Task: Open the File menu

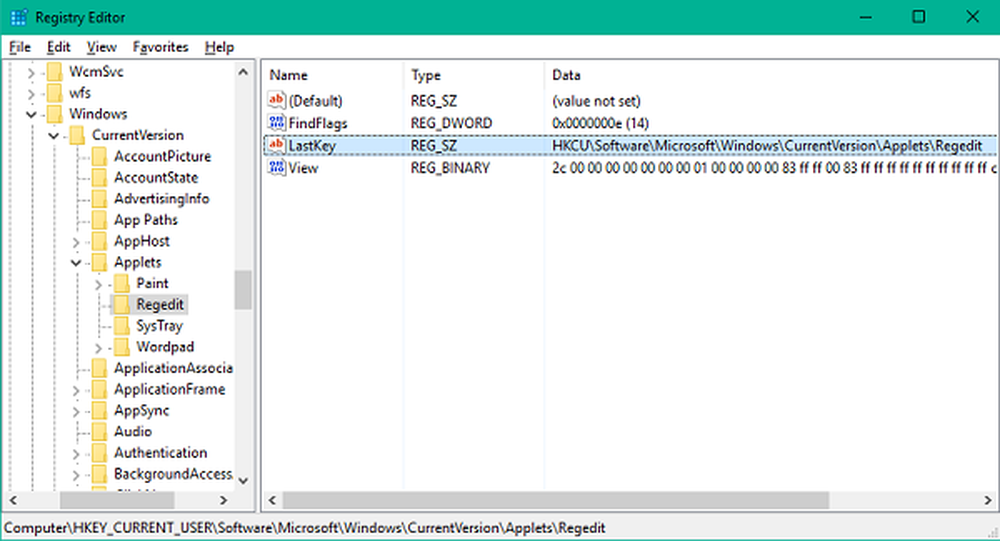Action: pyautogui.click(x=20, y=47)
